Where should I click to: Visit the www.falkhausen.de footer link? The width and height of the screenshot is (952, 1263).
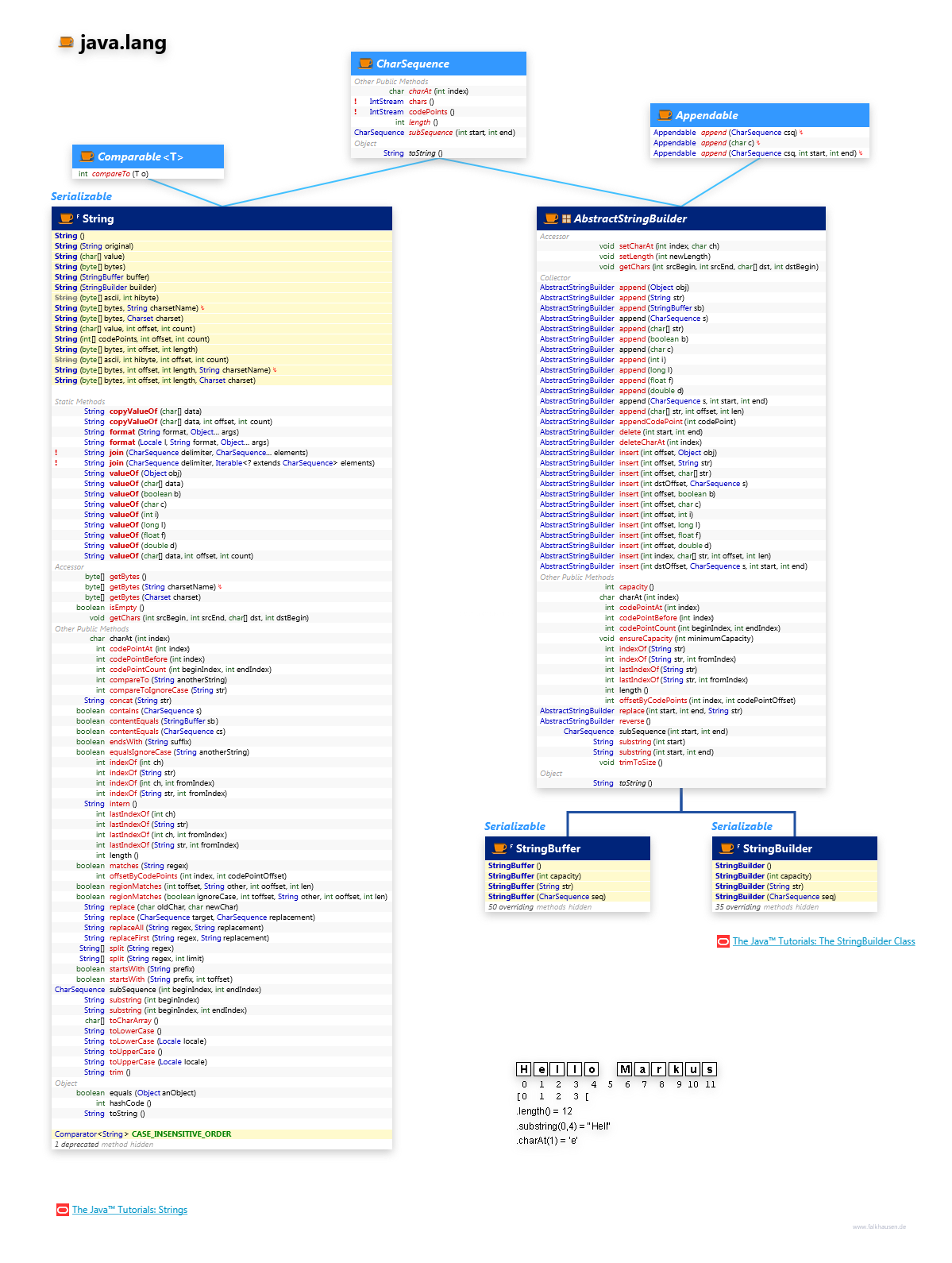(879, 1226)
